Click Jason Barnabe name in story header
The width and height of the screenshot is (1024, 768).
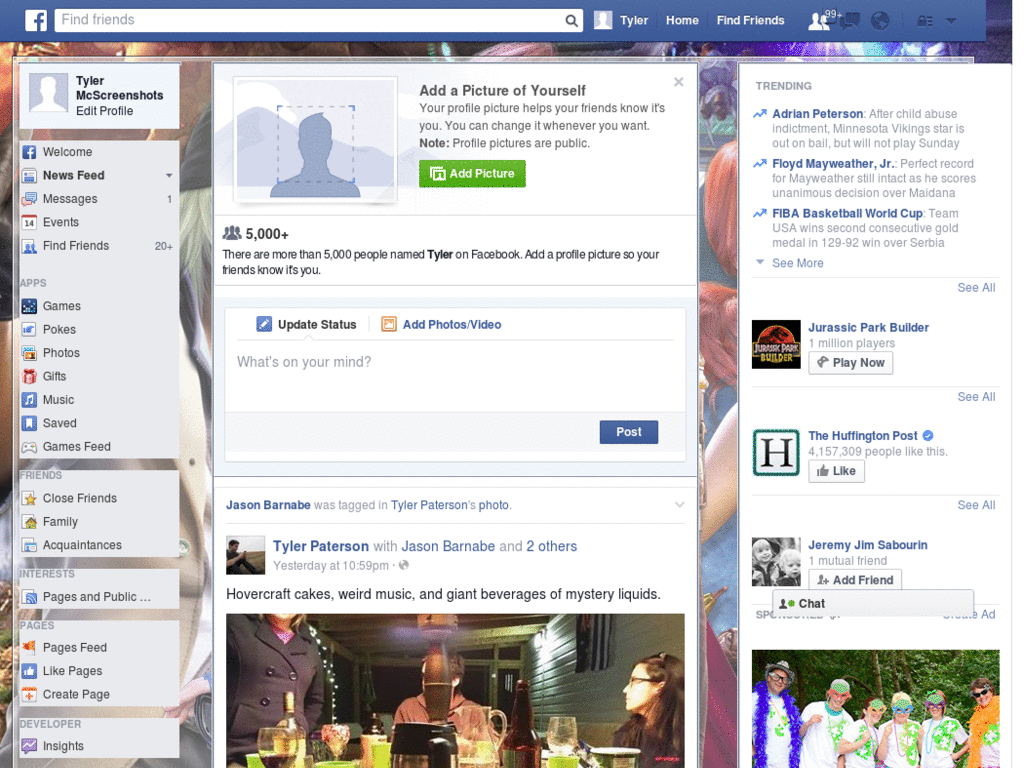pos(268,505)
